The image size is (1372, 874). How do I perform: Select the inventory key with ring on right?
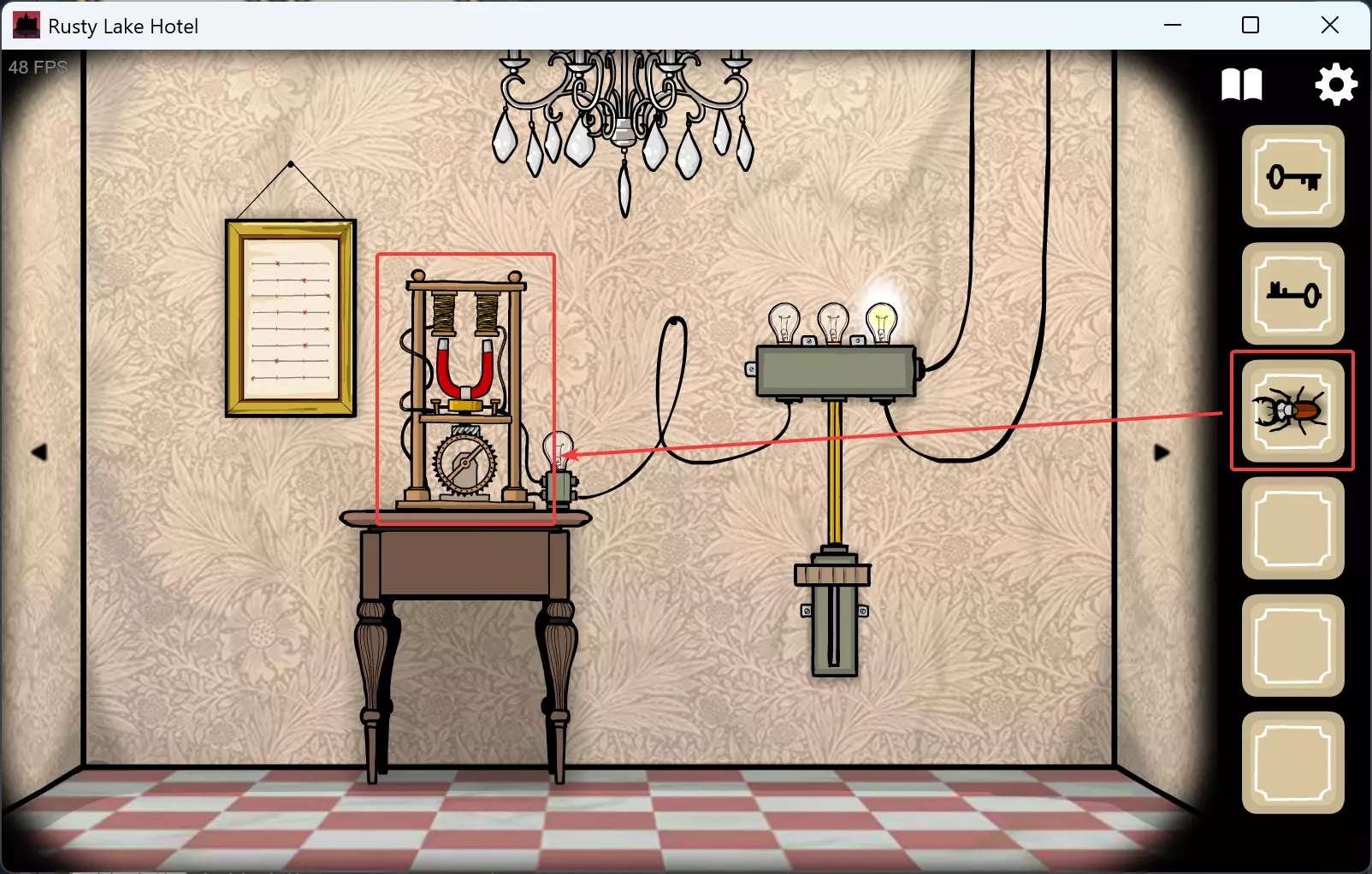1293,294
